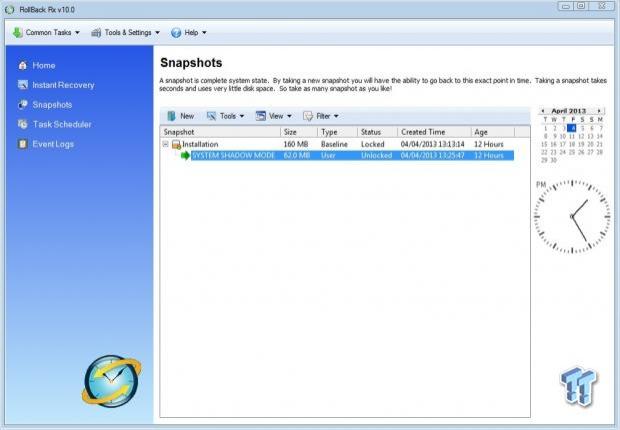Go to the Home page

[44, 66]
